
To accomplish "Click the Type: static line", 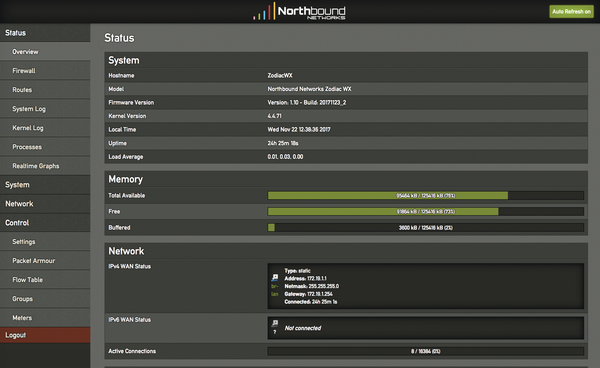I will point(297,271).
